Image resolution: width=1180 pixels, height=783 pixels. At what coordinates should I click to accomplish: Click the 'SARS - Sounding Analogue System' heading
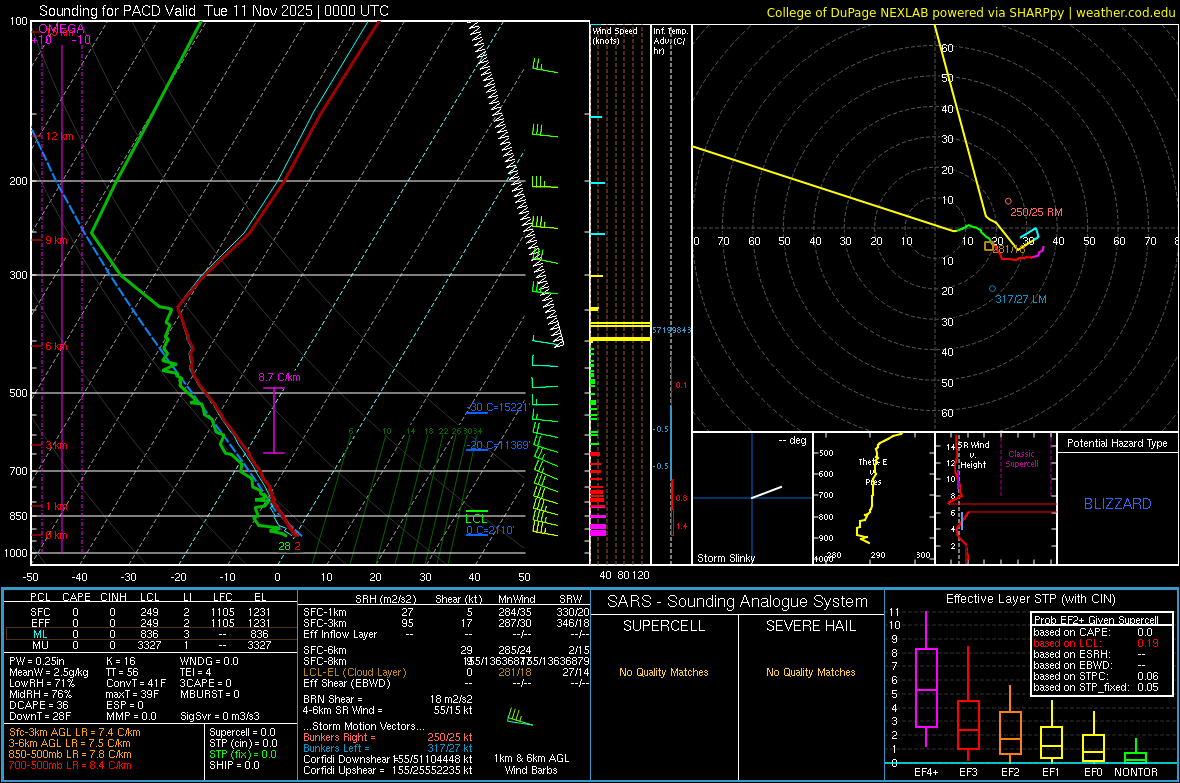pos(737,602)
